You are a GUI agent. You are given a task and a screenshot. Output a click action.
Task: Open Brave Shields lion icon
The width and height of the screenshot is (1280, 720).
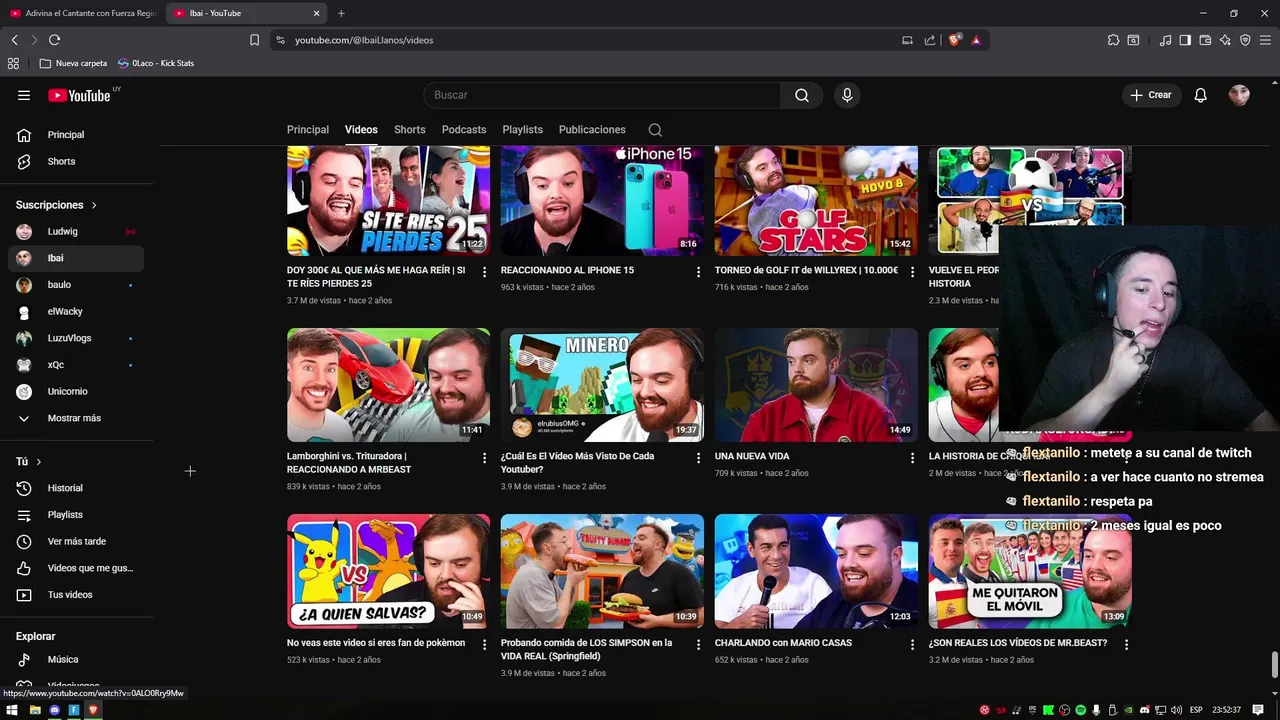point(955,40)
